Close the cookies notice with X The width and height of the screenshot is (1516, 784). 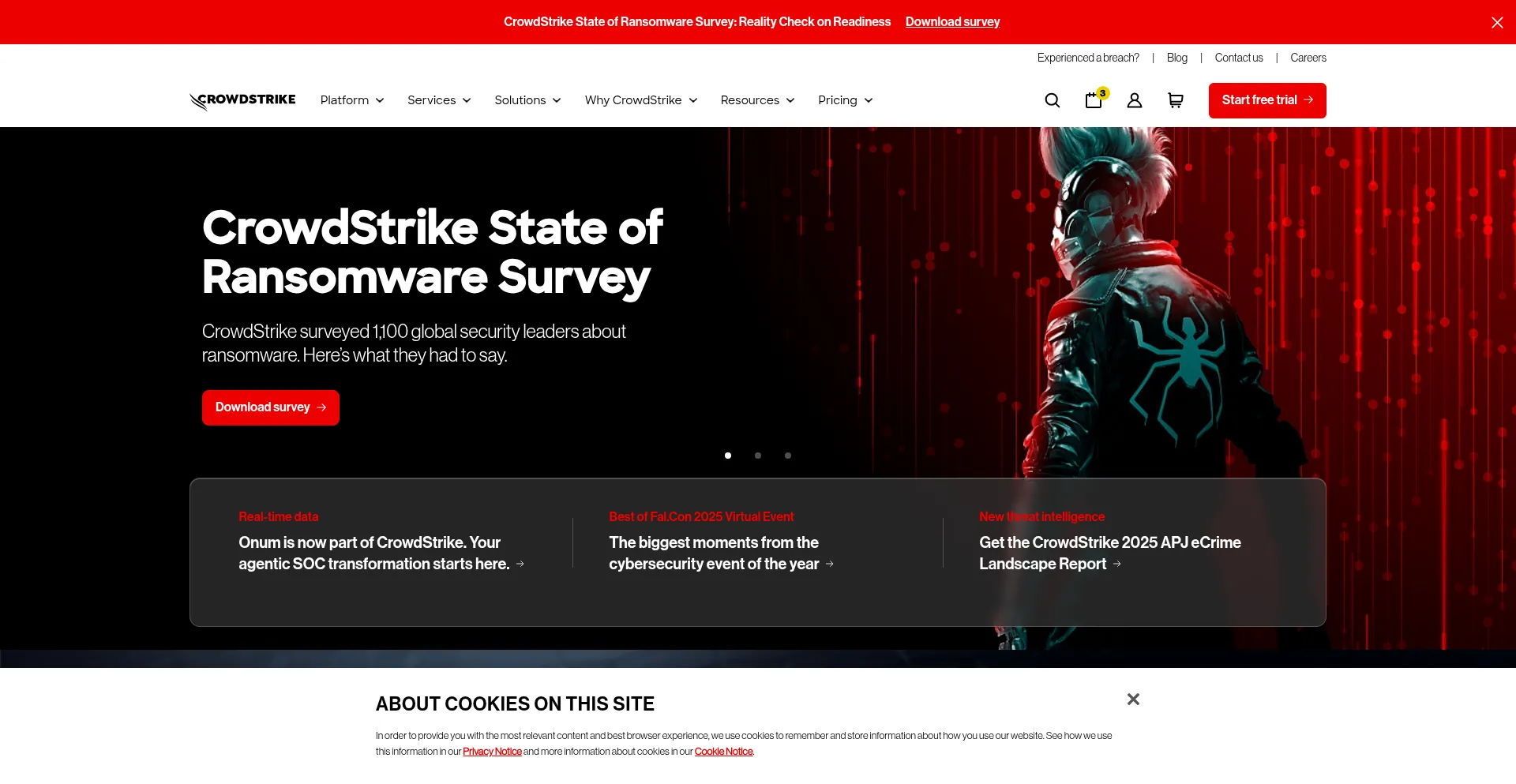[1133, 700]
